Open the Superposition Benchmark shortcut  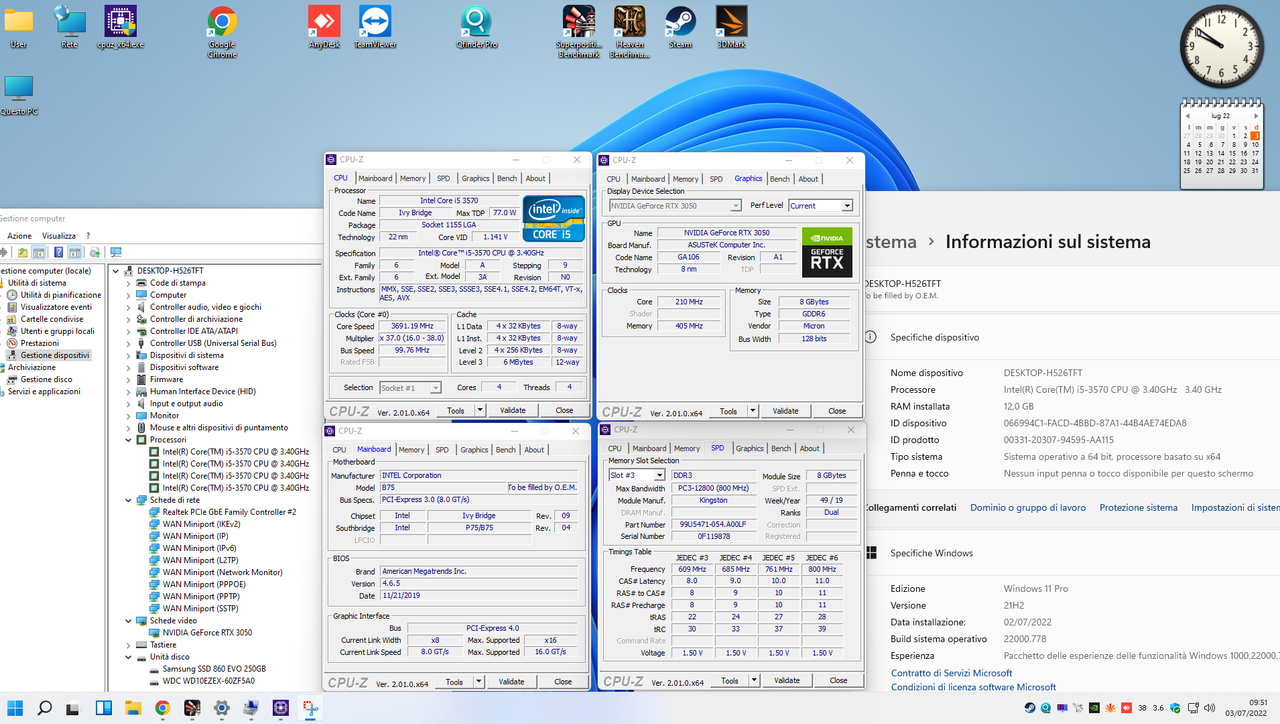pos(578,30)
